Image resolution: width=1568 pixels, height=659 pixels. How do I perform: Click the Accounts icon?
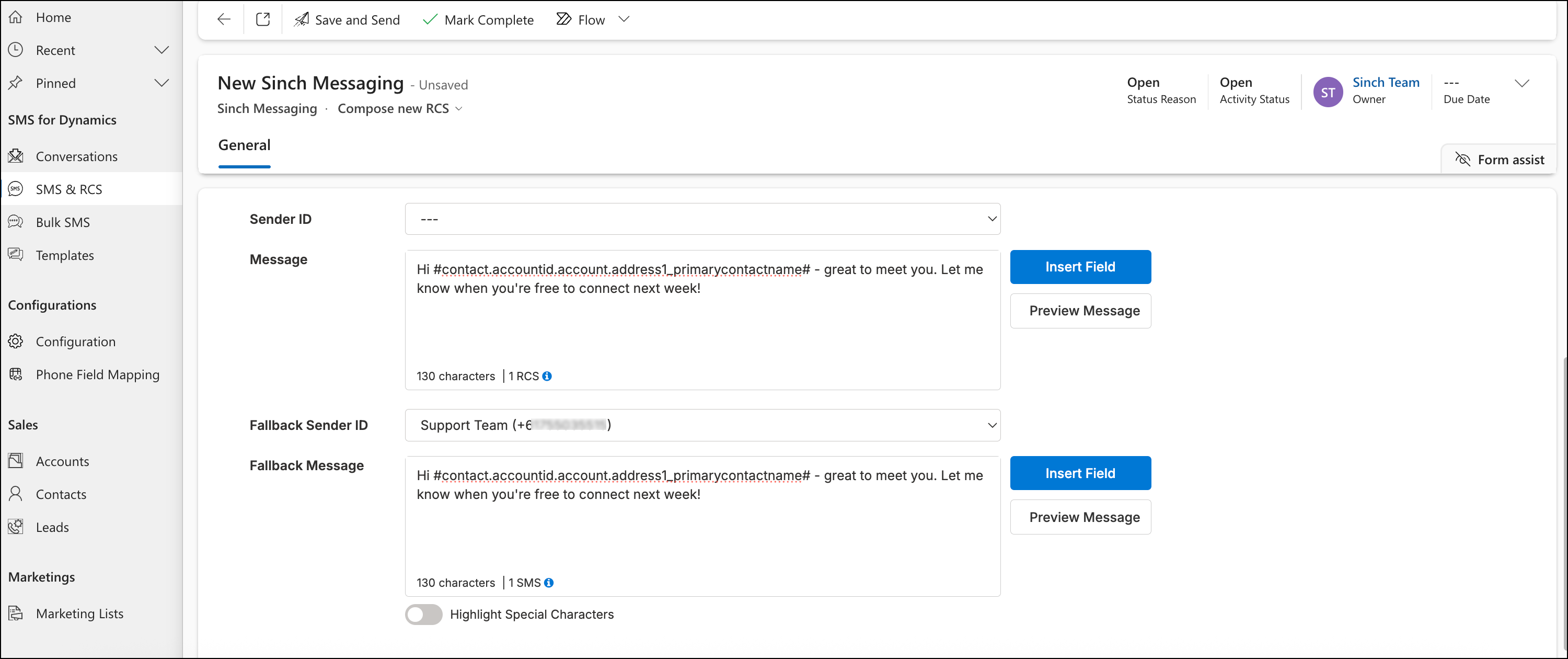[x=16, y=461]
